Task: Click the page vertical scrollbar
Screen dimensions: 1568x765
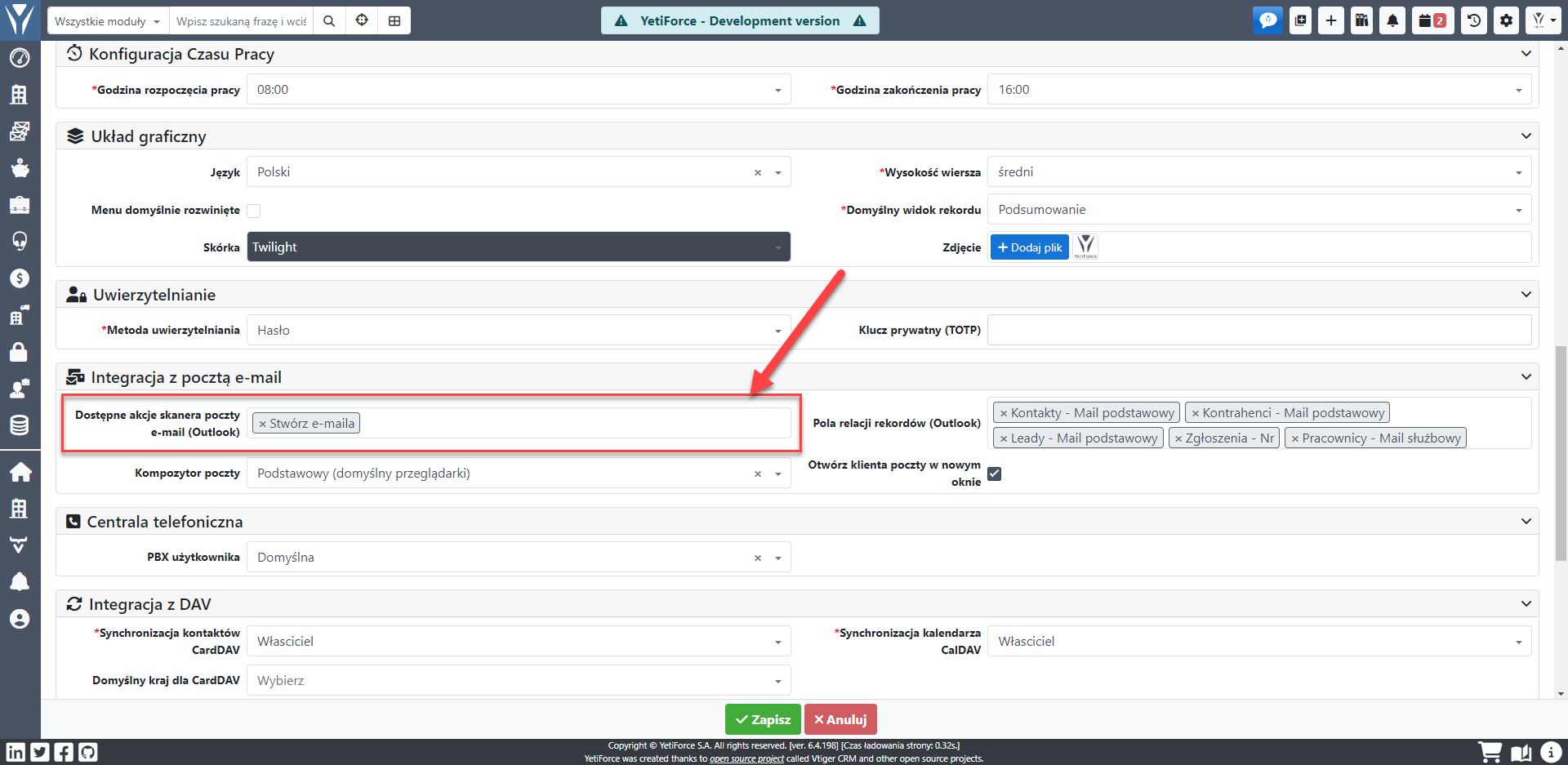Action: [x=1561, y=453]
